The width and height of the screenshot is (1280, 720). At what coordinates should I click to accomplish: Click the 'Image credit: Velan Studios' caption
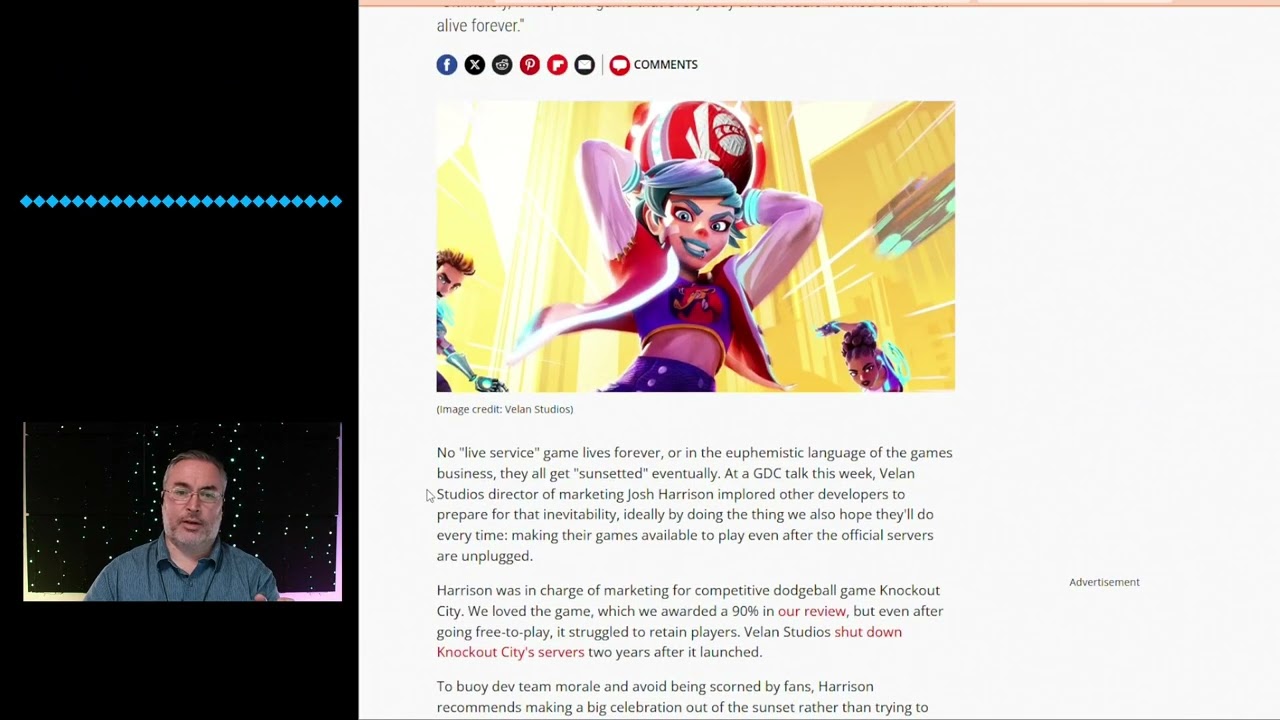coord(505,409)
